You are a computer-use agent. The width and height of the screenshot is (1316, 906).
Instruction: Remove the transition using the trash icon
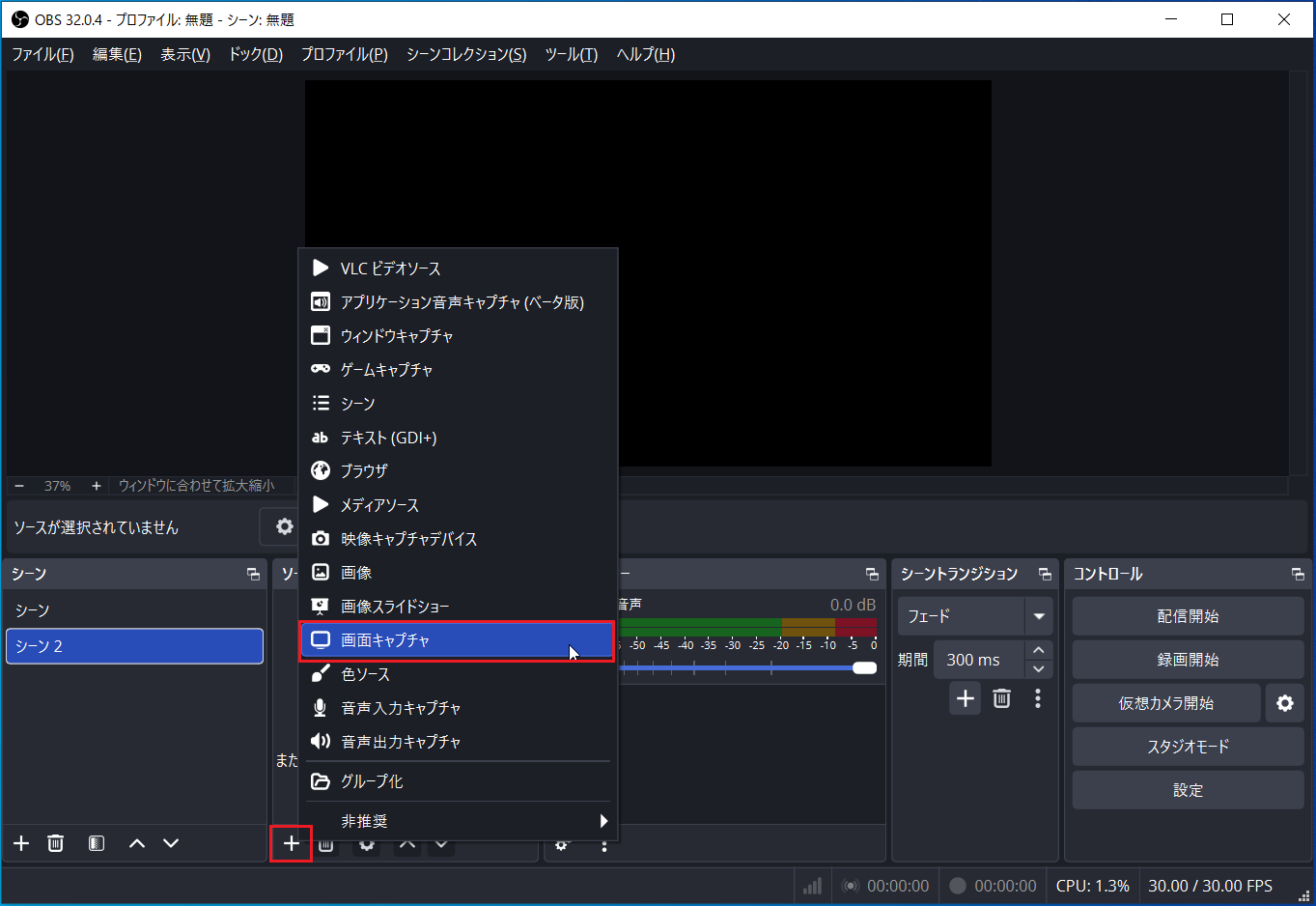point(1001,697)
